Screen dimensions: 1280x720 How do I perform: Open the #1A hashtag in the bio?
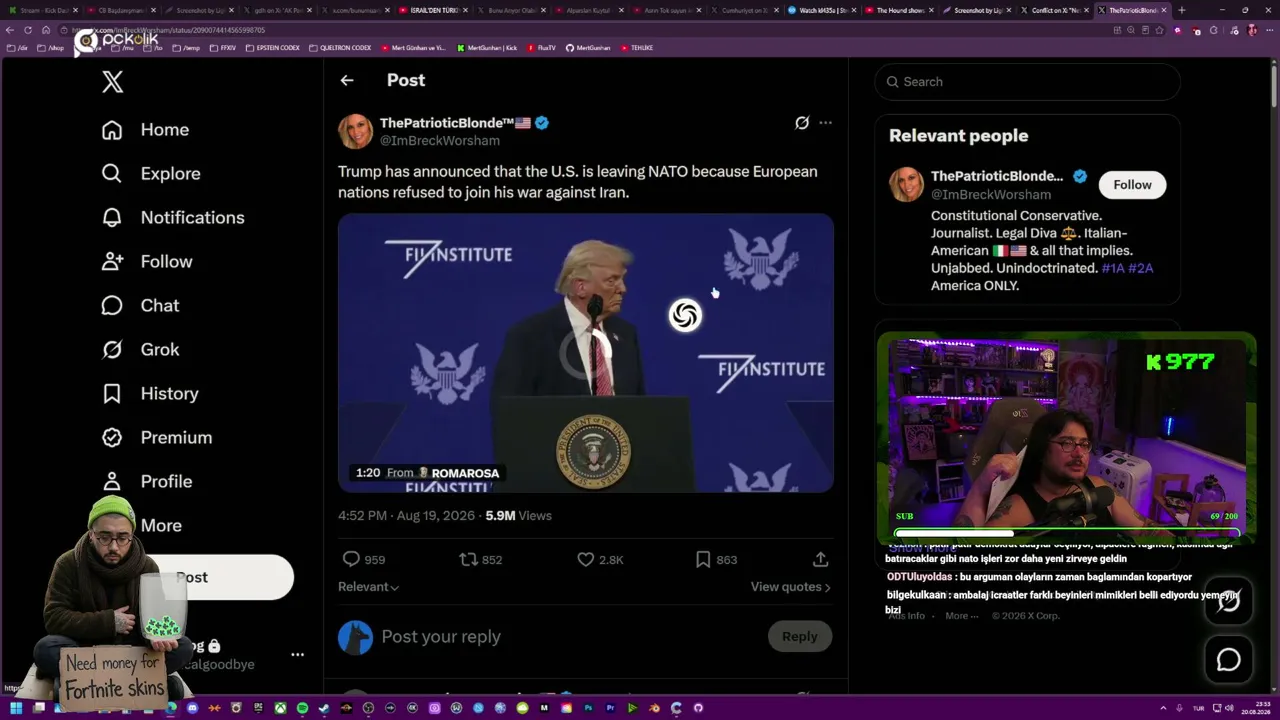click(x=1113, y=268)
